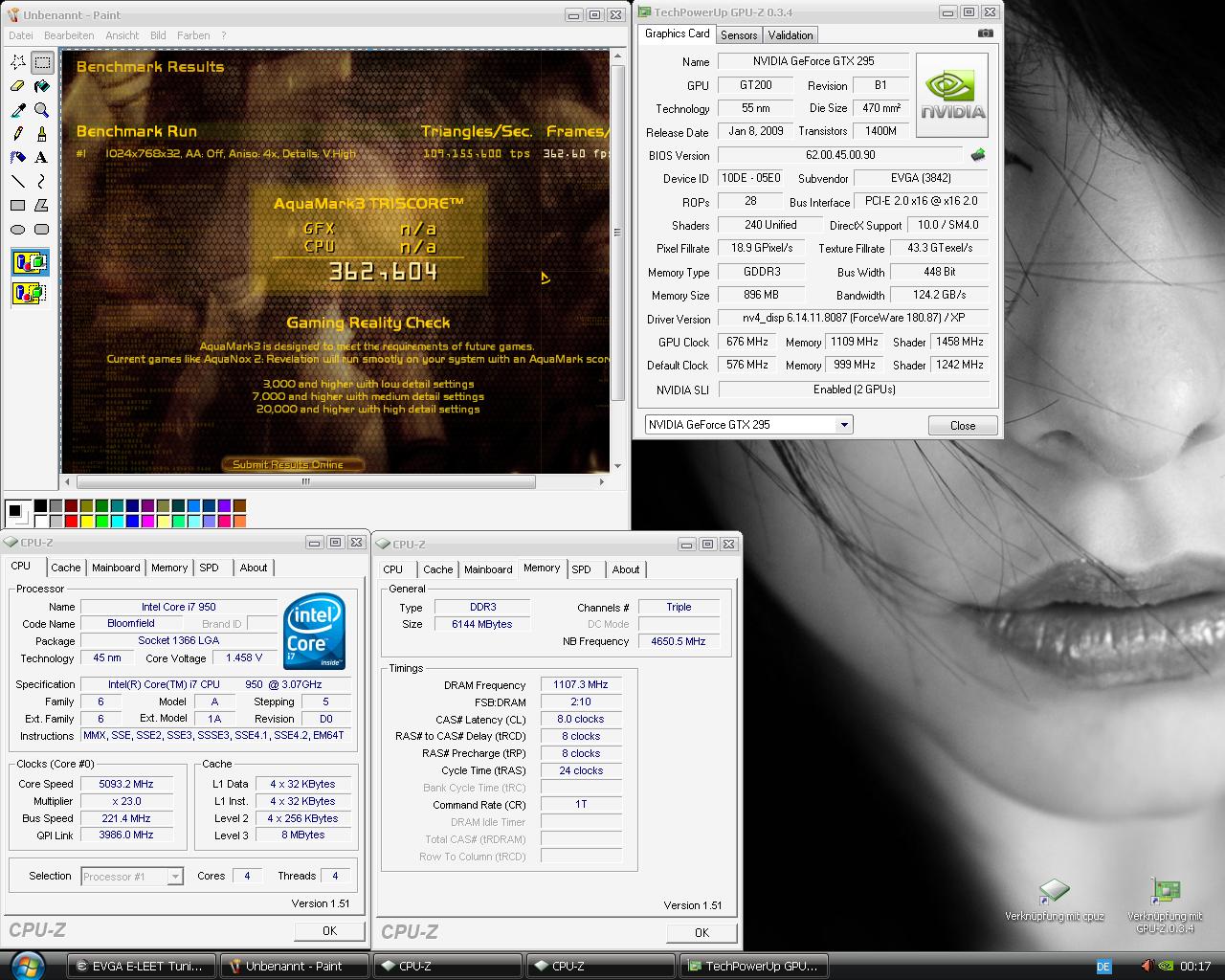This screenshot has width=1225, height=980.
Task: Pick the Rectangle shape tool in Paint
Action: [18, 206]
